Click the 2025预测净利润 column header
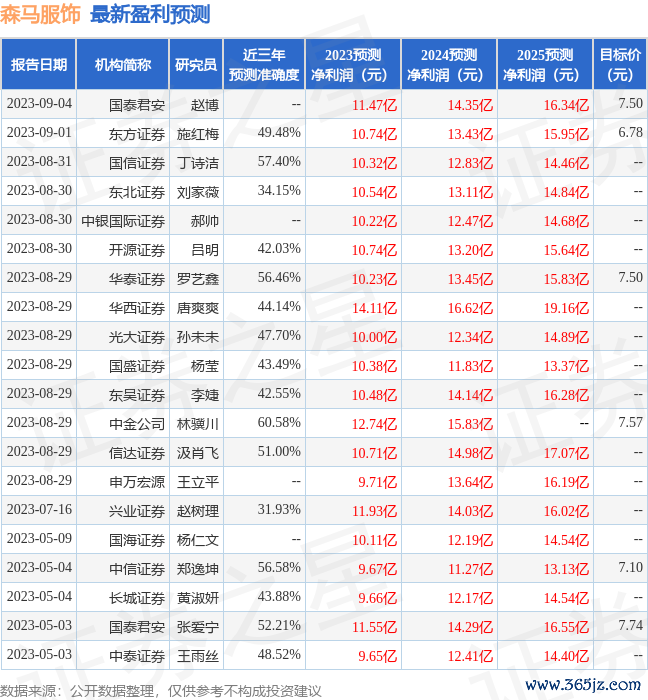648x700 pixels. click(x=545, y=64)
